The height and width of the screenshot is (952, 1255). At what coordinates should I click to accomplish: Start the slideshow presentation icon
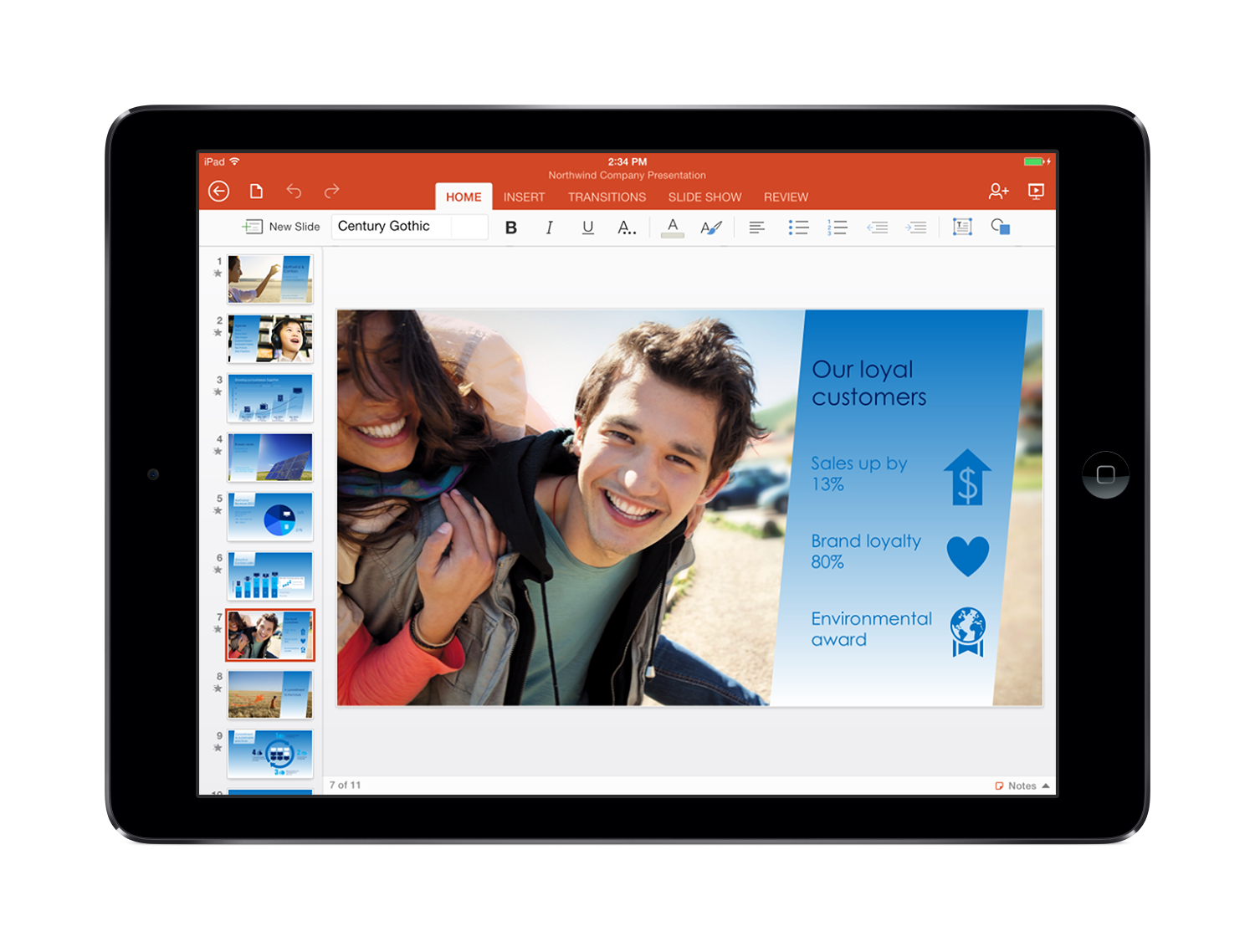click(1036, 192)
